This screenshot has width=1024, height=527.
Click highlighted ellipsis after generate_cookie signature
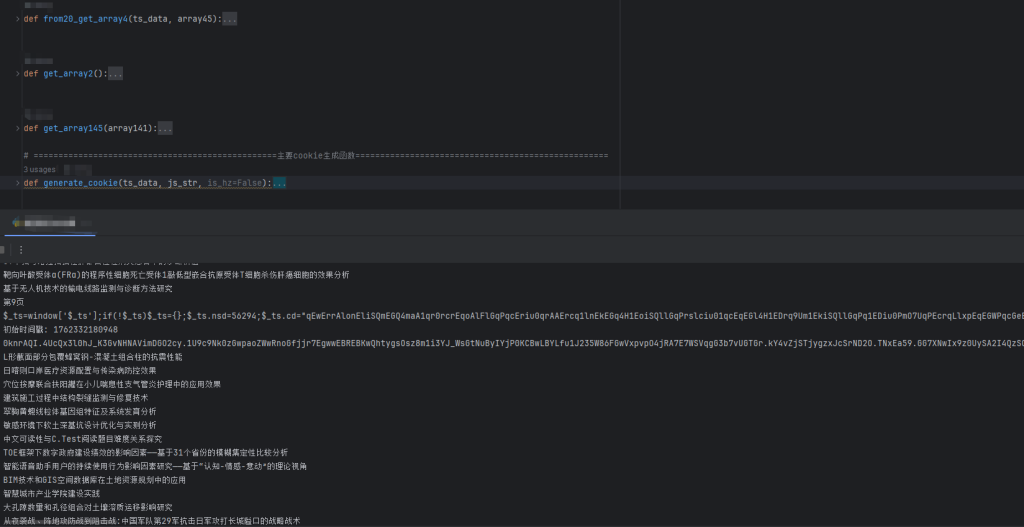[279, 184]
